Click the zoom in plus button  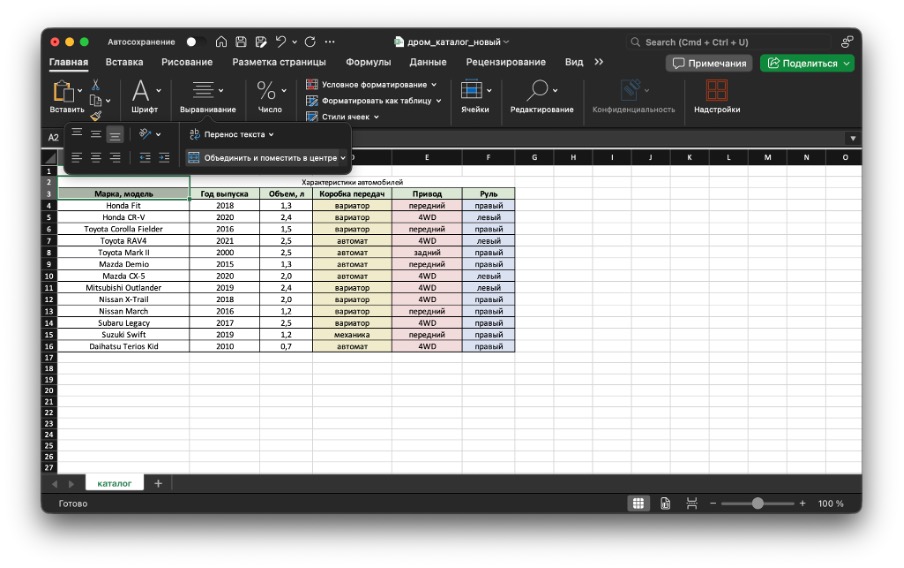802,503
